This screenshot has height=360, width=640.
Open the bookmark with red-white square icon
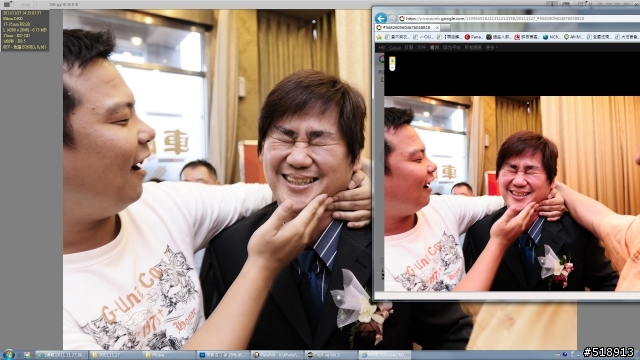527,37
